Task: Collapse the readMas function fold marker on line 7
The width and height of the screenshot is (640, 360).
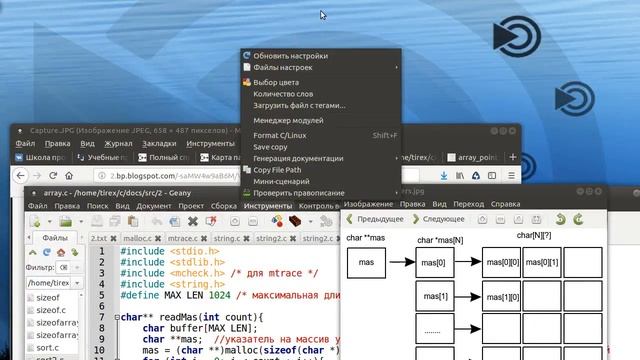Action: tap(117, 317)
